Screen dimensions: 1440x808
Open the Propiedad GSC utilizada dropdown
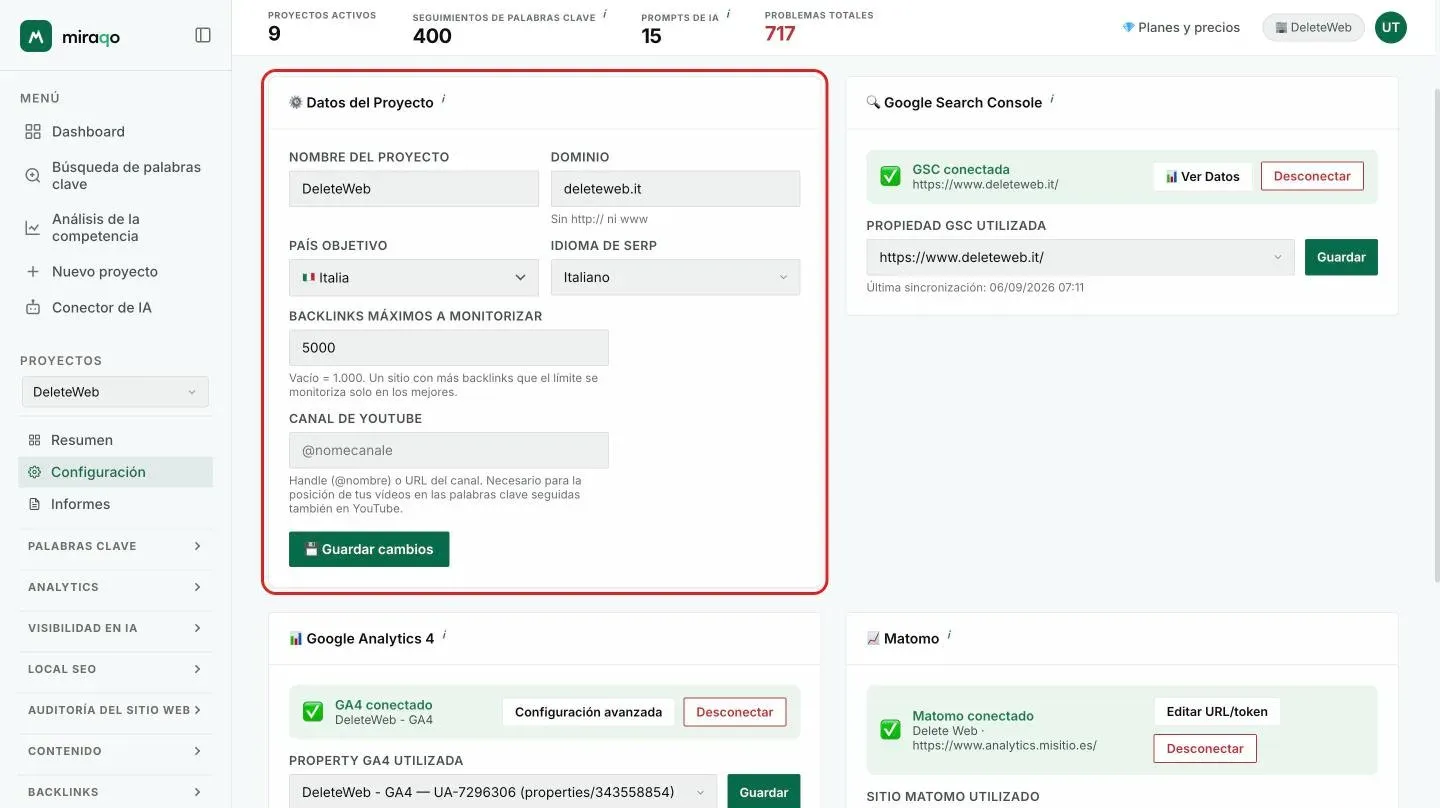(x=1080, y=257)
